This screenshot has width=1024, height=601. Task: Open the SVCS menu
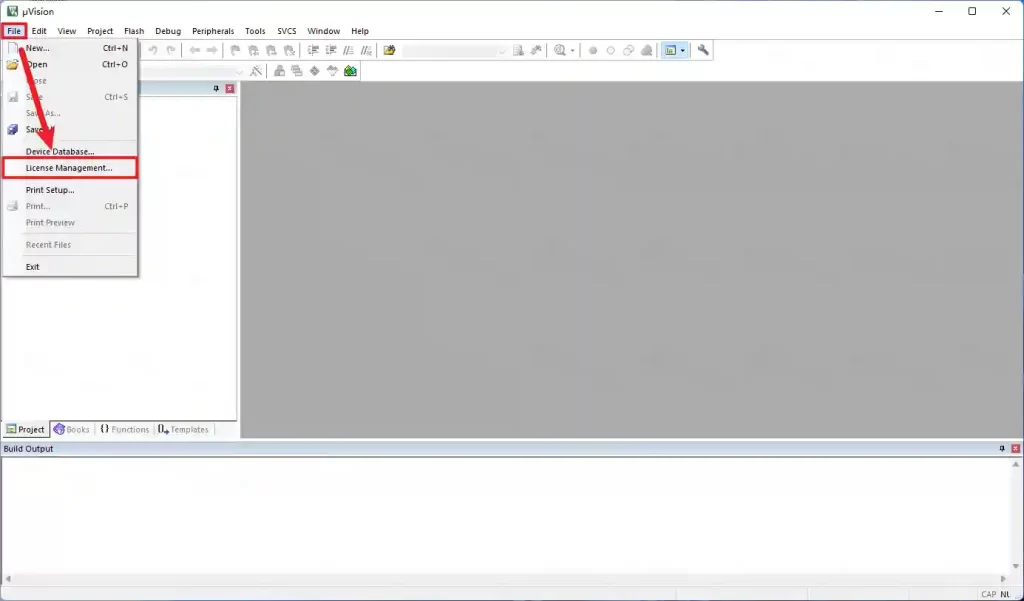click(287, 31)
